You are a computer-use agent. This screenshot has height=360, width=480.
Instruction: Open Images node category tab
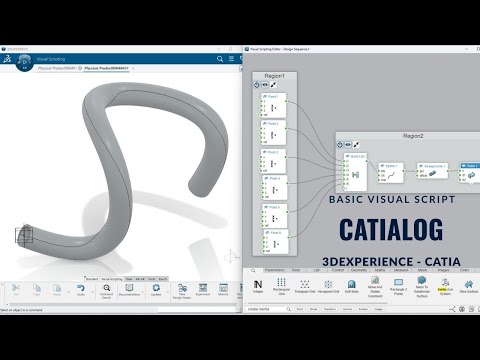443,270
